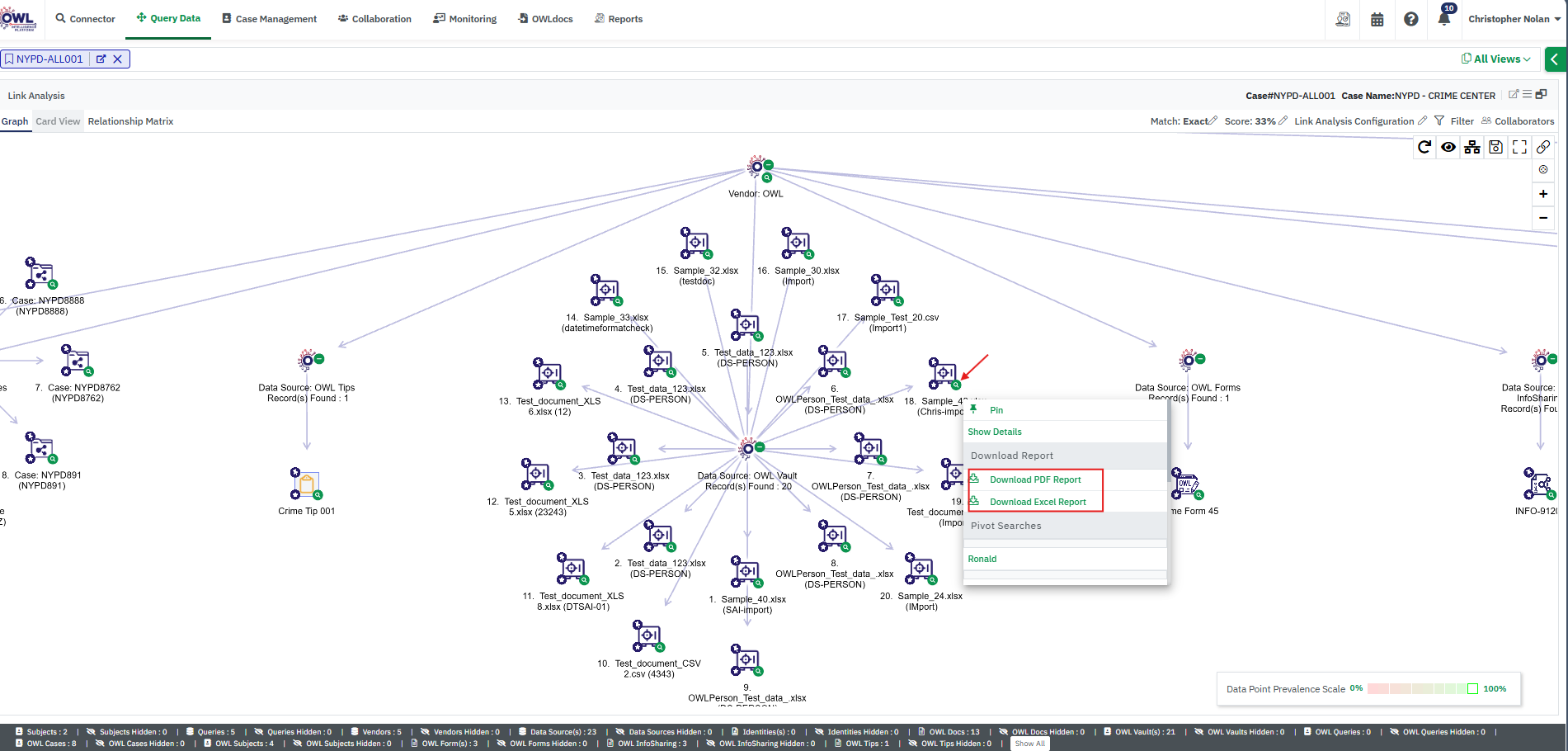Select Download PDF Report menu item
Viewport: 1568px width, 751px height.
tap(1035, 479)
